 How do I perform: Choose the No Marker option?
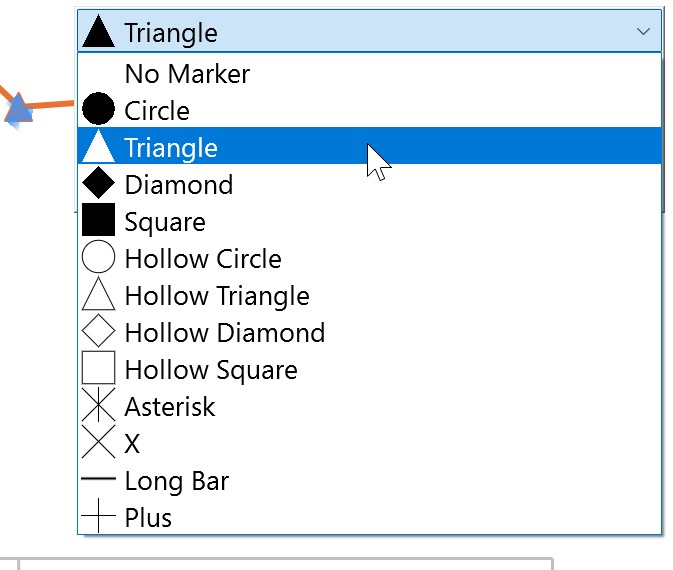point(187,73)
